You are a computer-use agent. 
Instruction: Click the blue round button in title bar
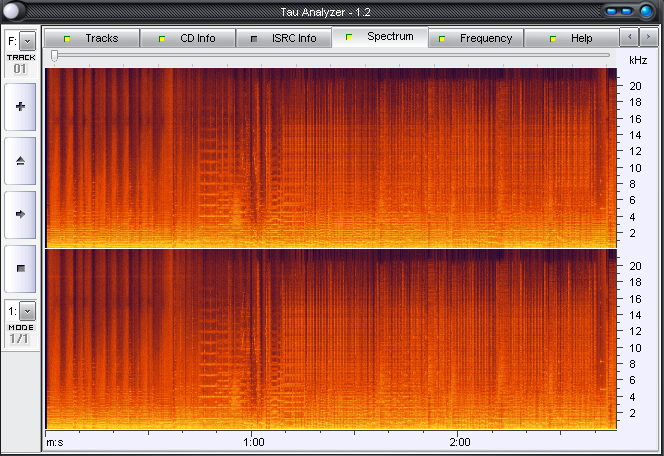(647, 11)
